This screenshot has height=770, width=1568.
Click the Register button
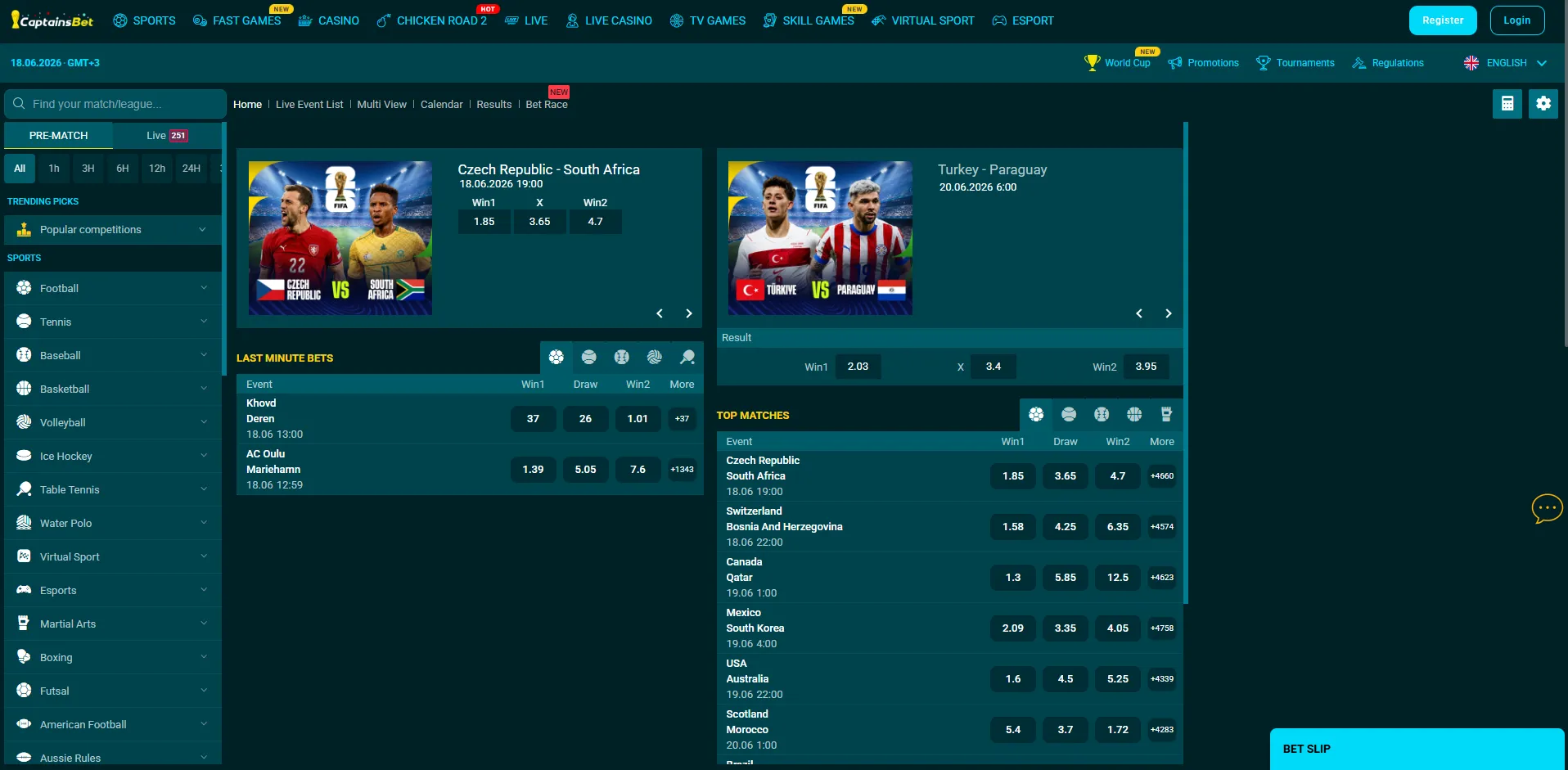point(1443,20)
